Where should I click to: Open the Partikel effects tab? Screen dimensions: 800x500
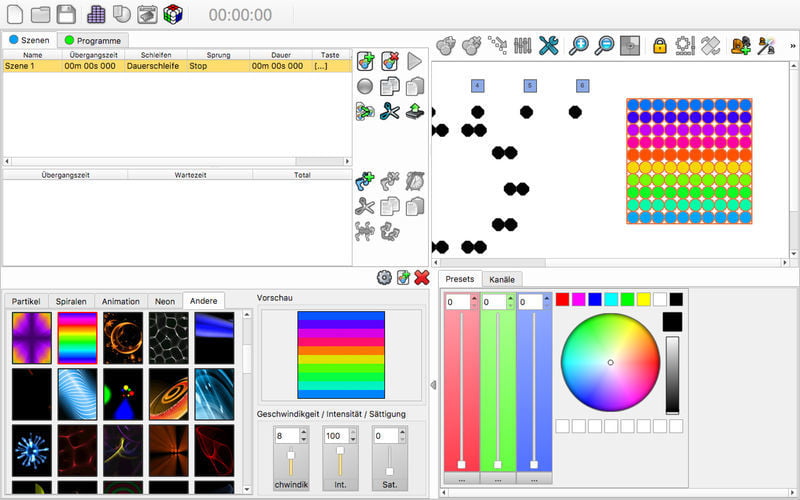point(26,302)
